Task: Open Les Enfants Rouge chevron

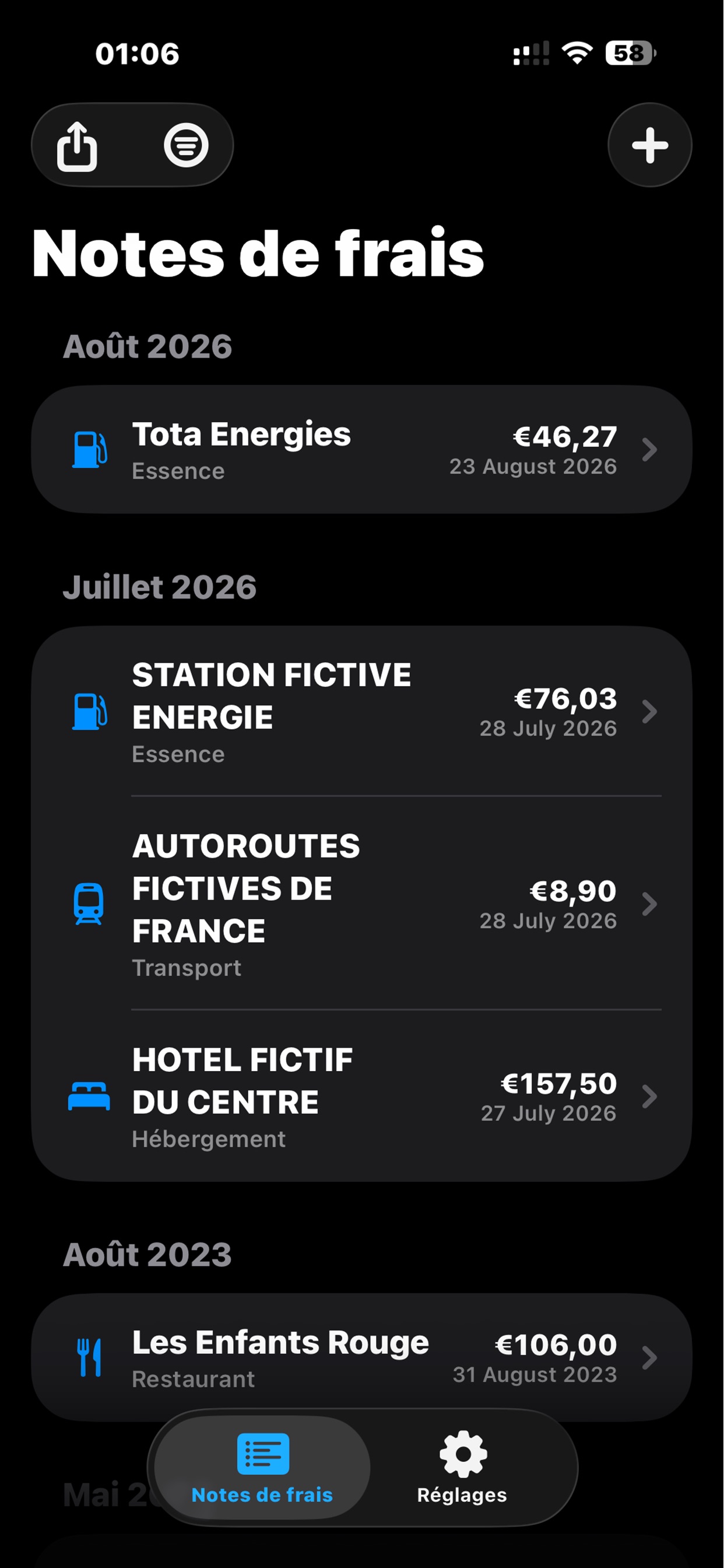Action: coord(650,1357)
